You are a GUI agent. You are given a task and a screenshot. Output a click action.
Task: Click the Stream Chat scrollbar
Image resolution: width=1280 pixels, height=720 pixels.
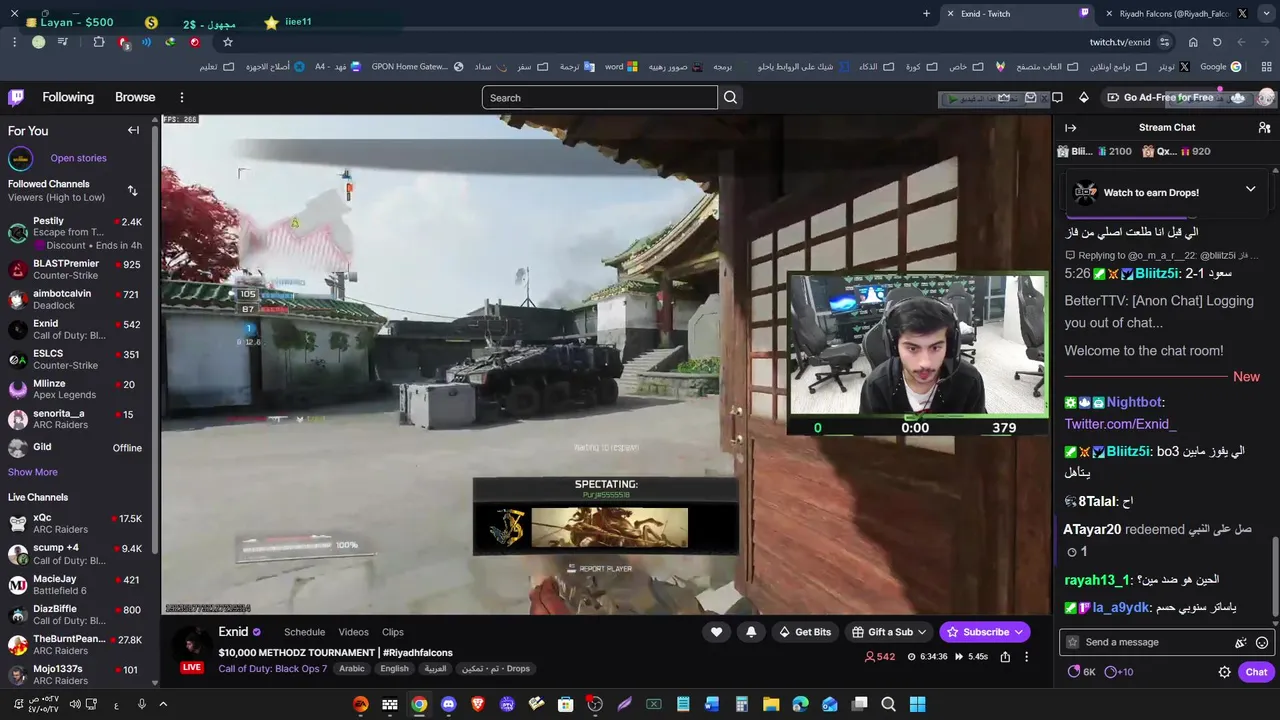1275,575
